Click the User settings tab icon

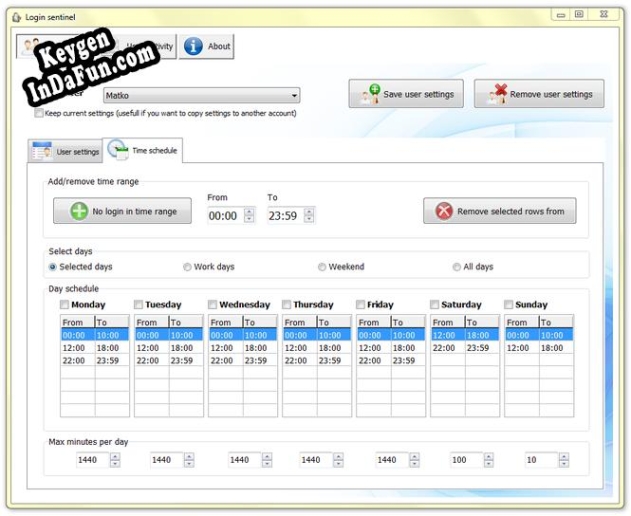click(42, 151)
